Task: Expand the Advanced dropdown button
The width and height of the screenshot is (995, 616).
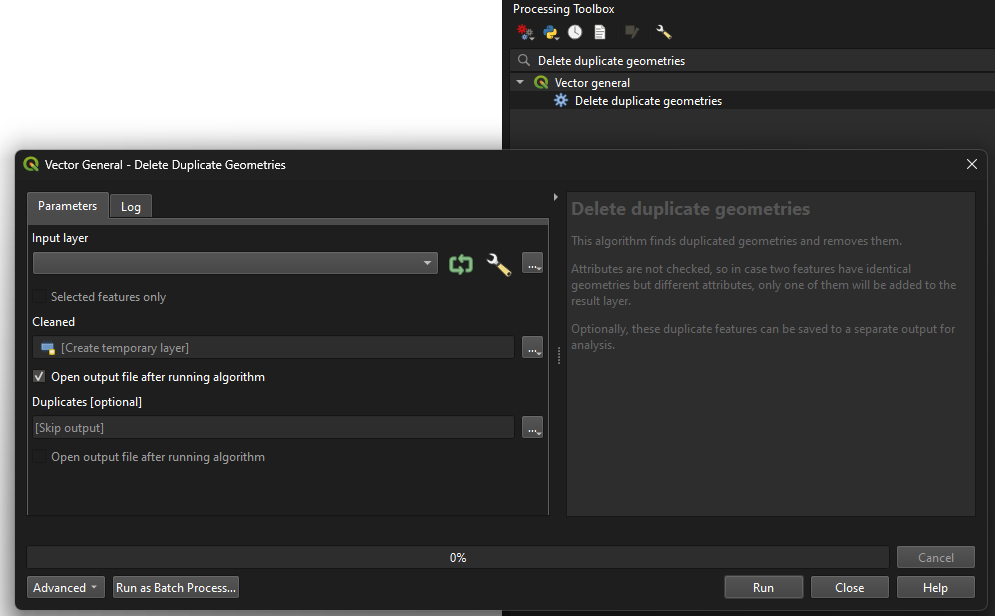Action: (67, 588)
